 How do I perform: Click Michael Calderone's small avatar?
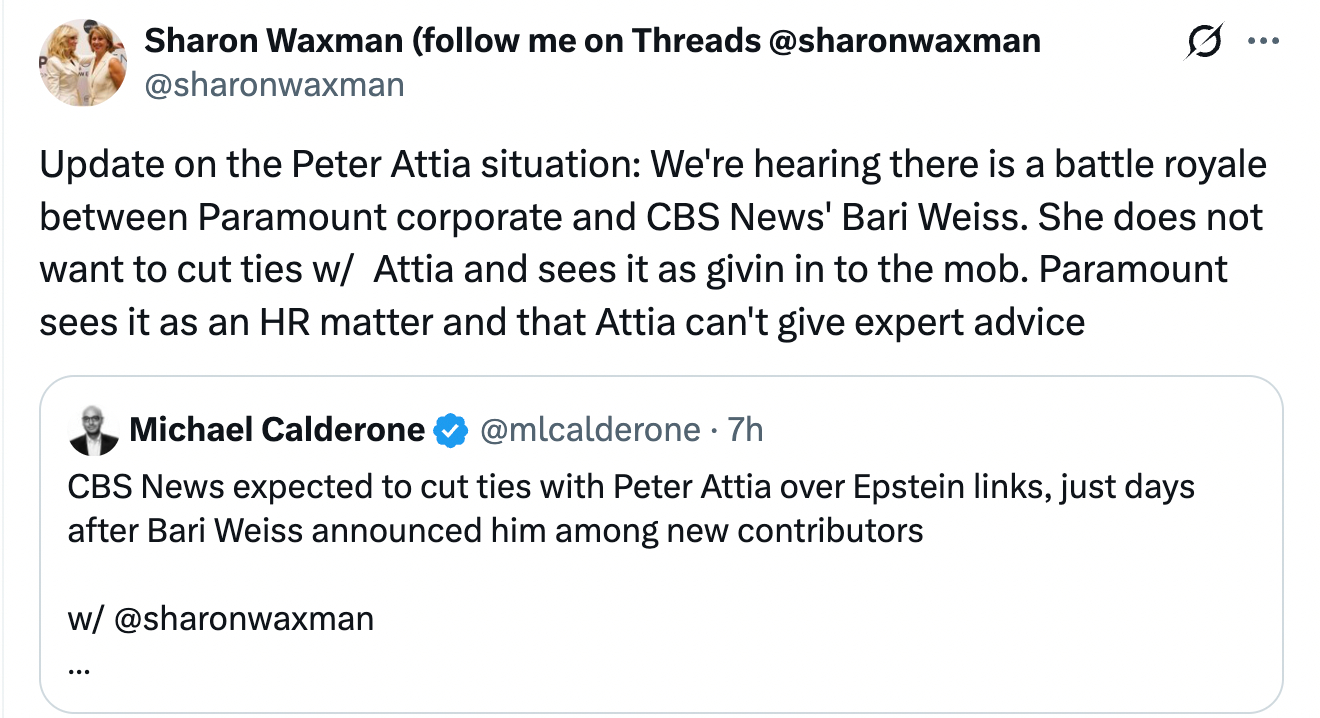point(93,431)
